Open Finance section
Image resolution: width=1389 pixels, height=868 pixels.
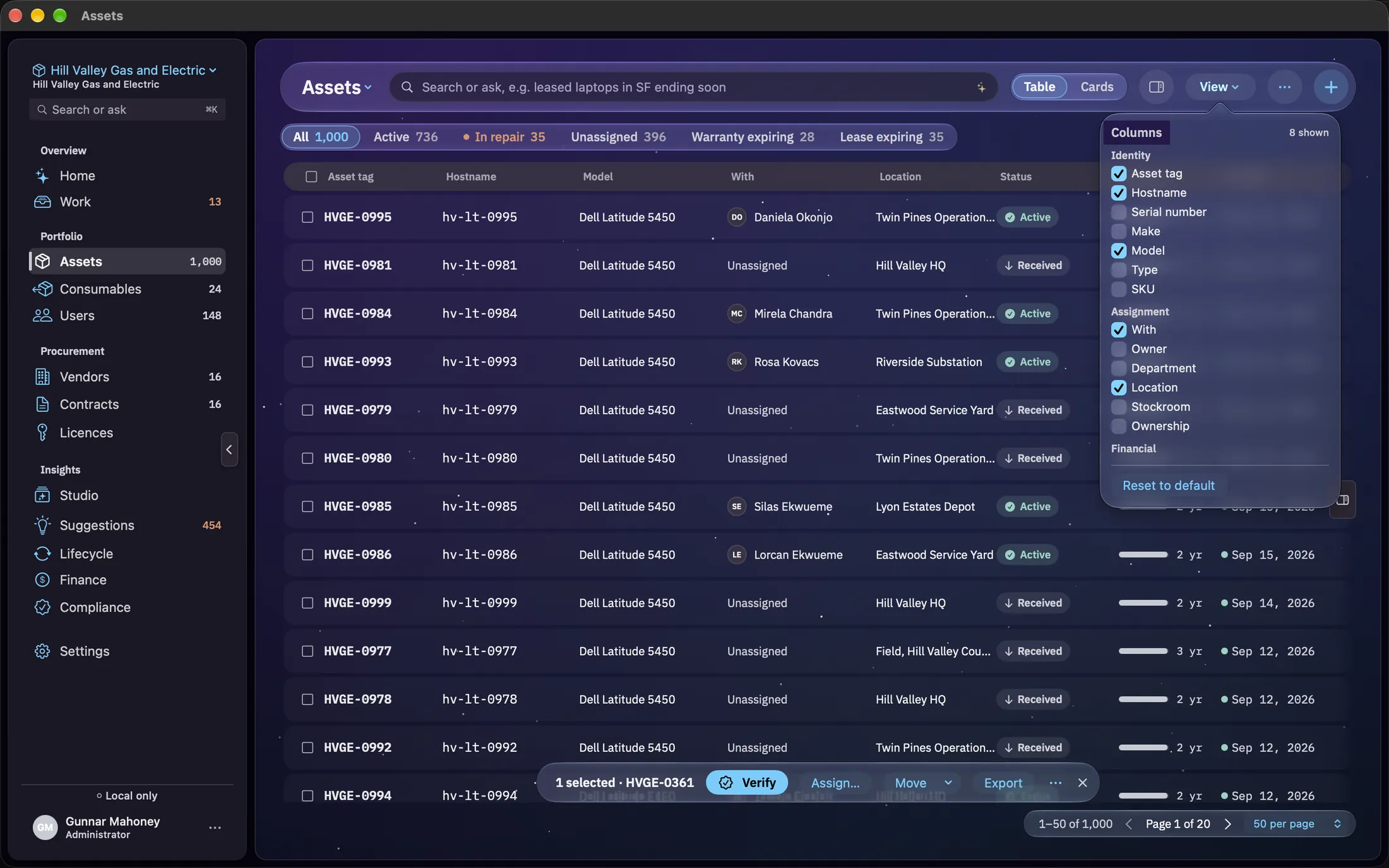click(x=127, y=580)
